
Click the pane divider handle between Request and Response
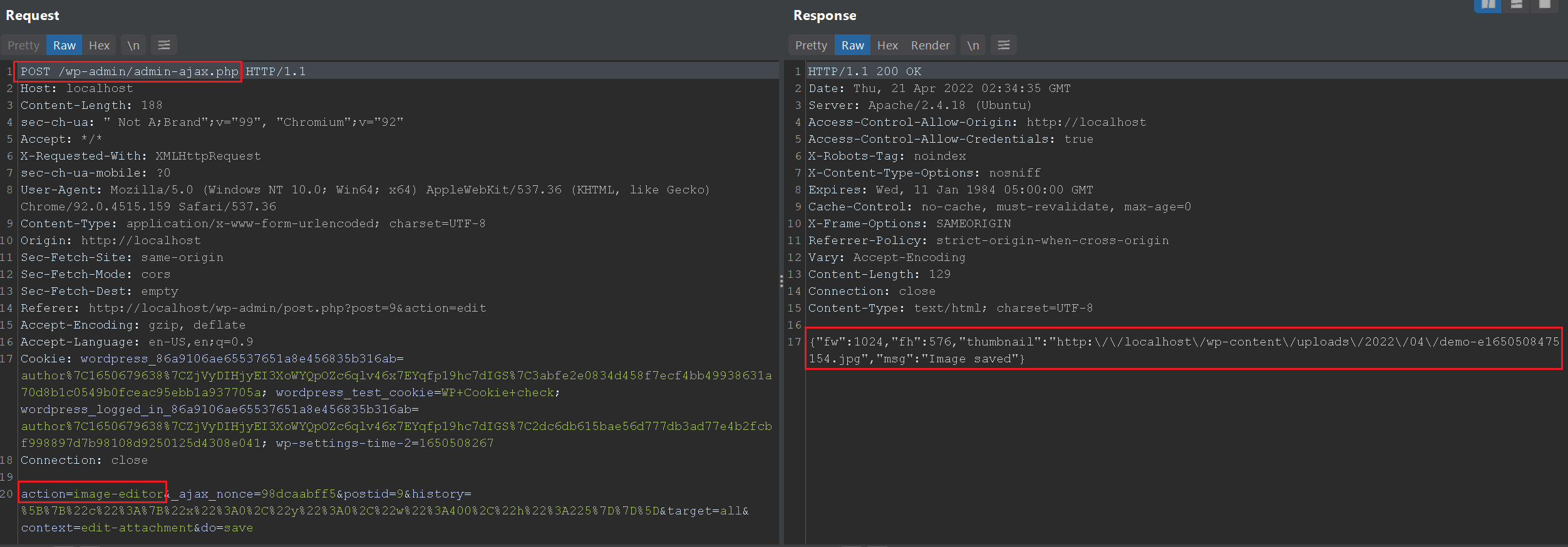pos(781,281)
